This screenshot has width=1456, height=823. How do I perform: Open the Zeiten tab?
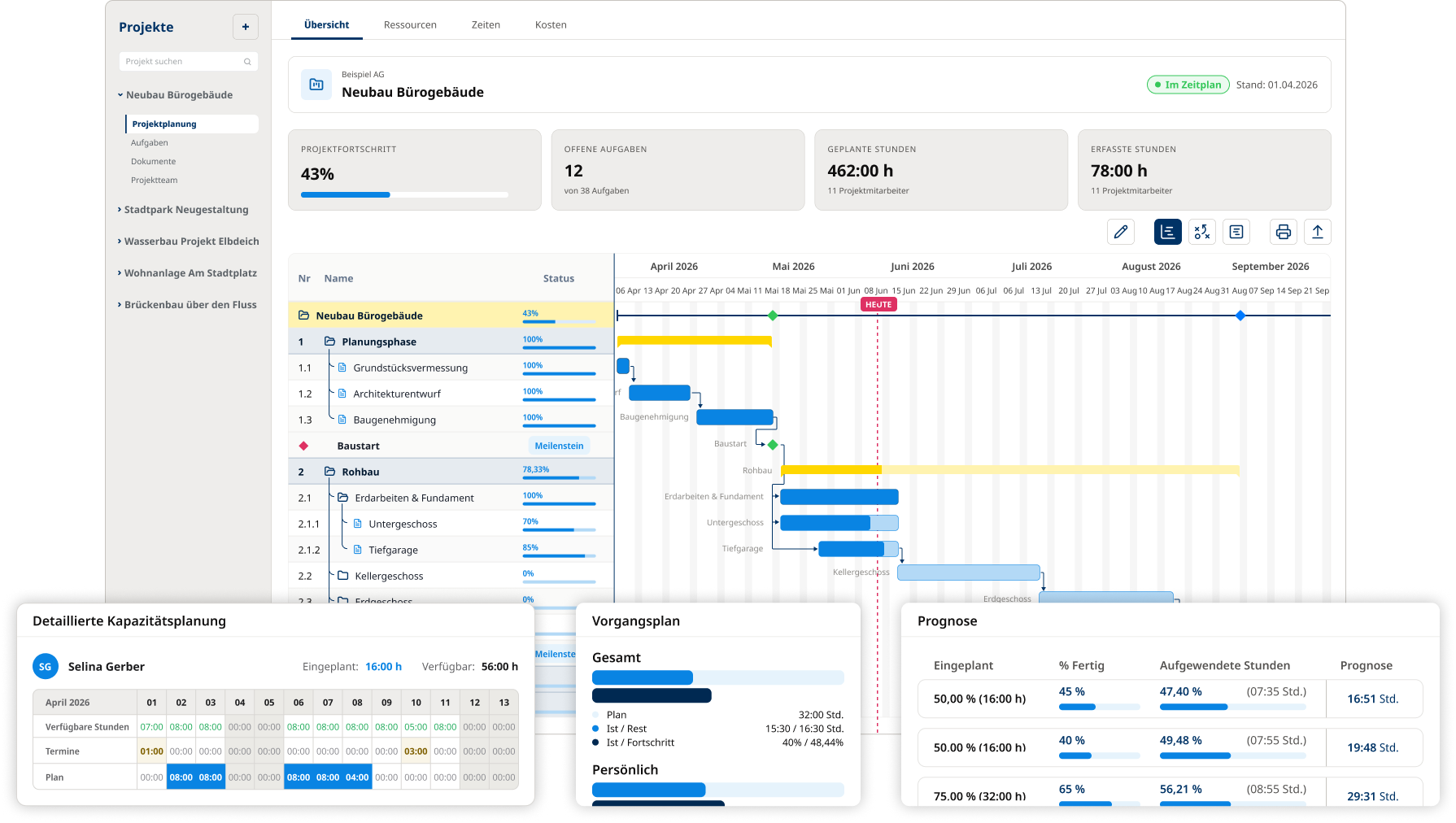[486, 25]
